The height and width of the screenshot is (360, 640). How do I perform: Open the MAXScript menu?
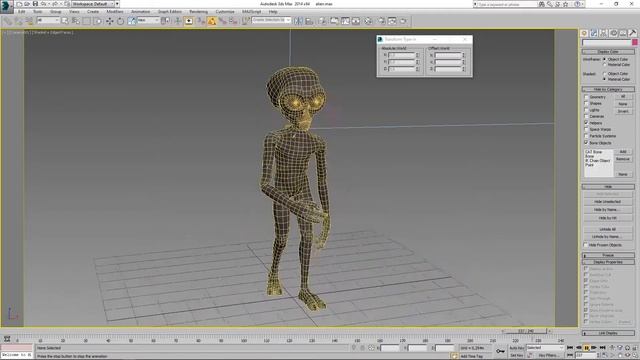[x=251, y=12]
